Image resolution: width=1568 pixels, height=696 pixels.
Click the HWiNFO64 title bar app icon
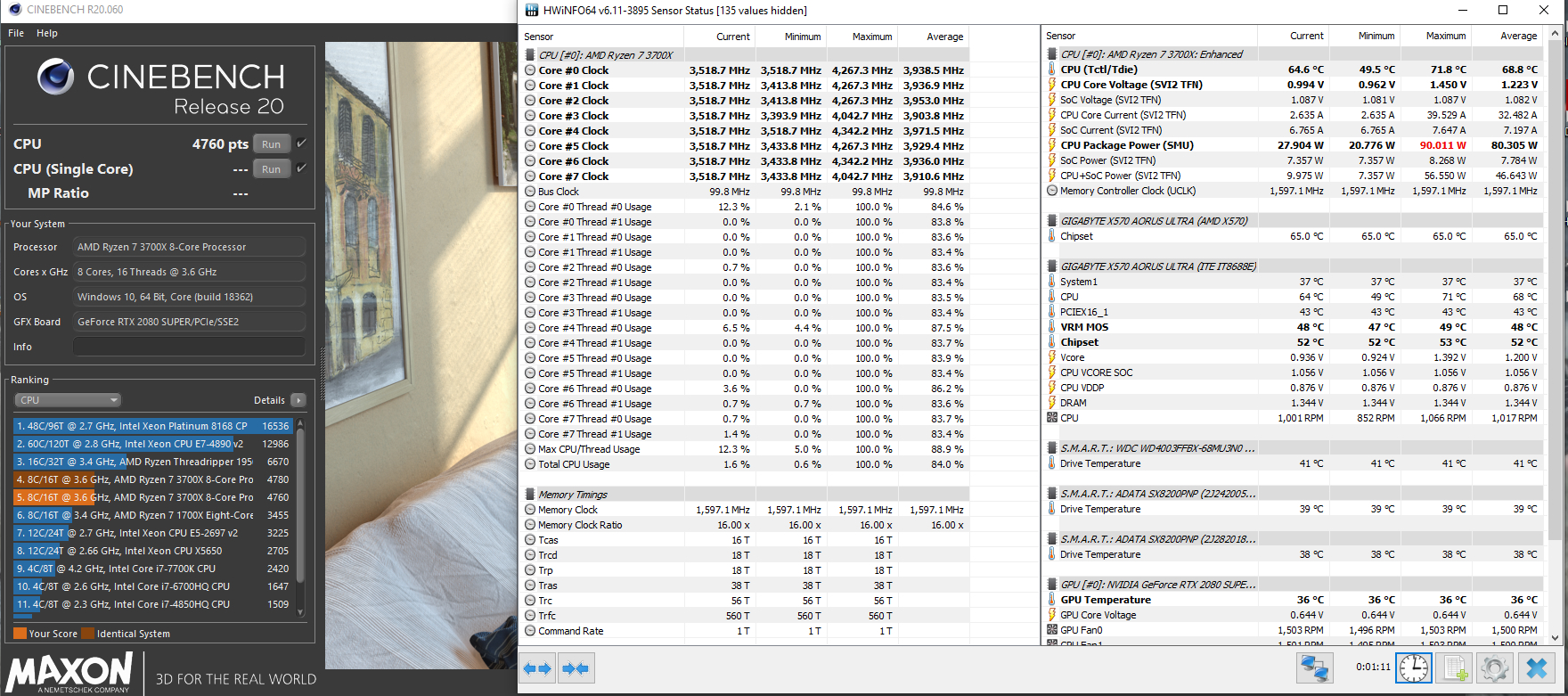pos(532,11)
